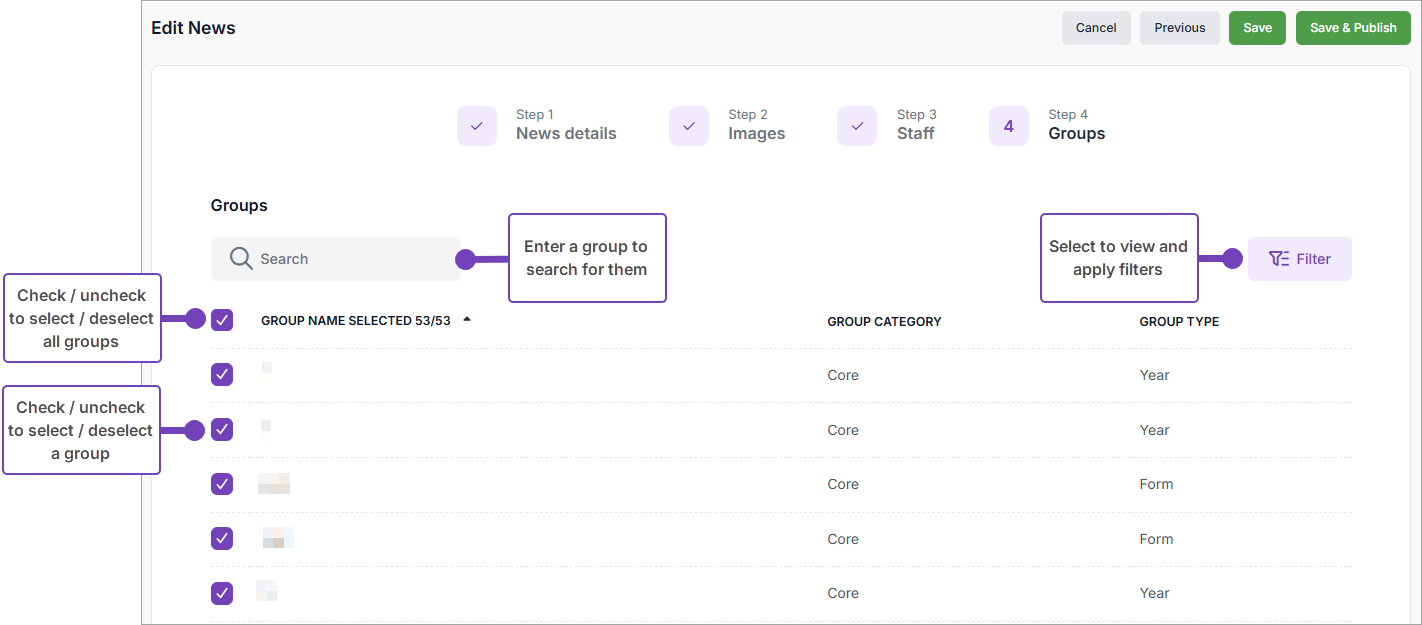1422x625 pixels.
Task: Click the Step 1 checkmark icon
Action: click(x=477, y=126)
